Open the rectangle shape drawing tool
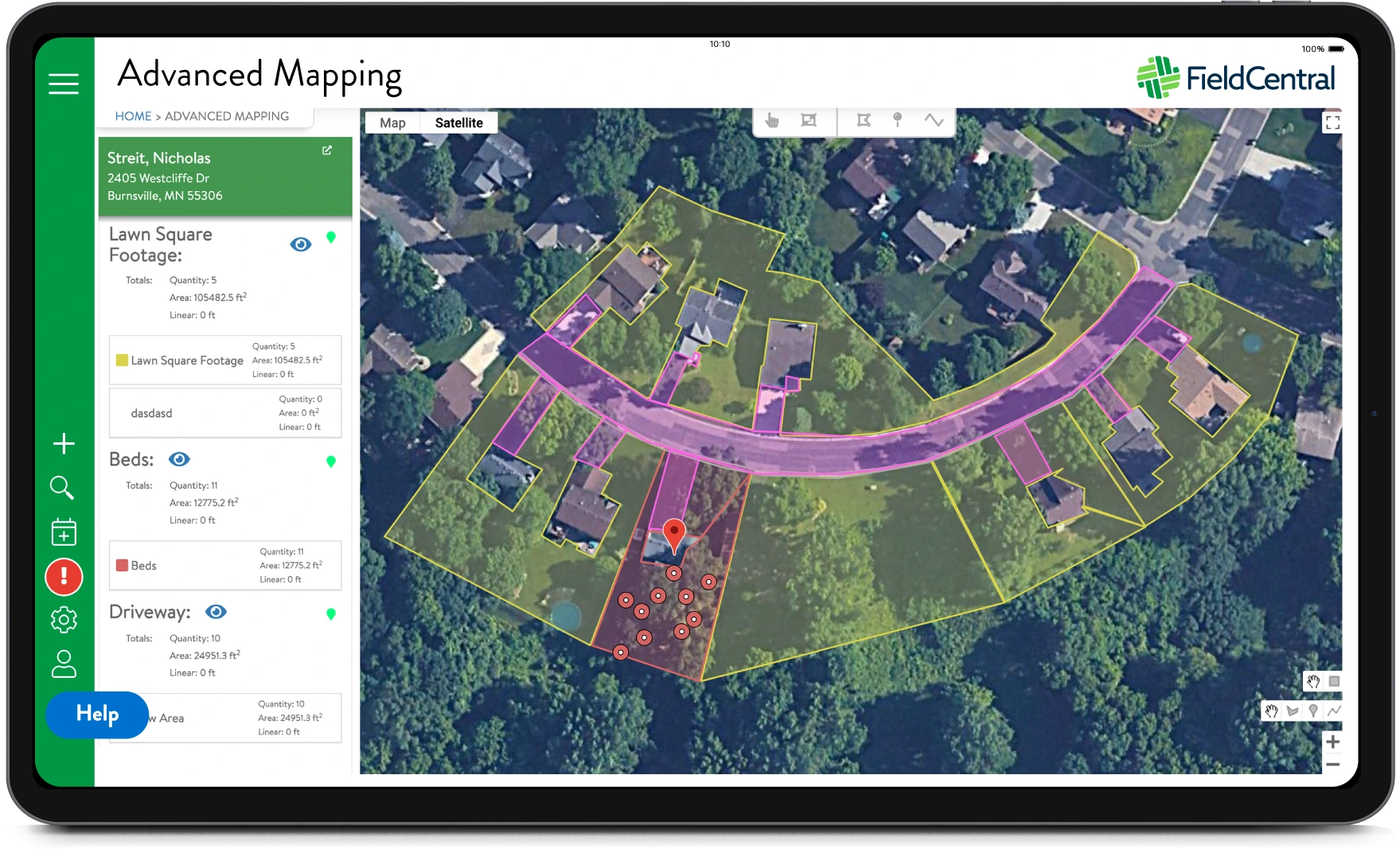This screenshot has width=1400, height=849. (809, 121)
